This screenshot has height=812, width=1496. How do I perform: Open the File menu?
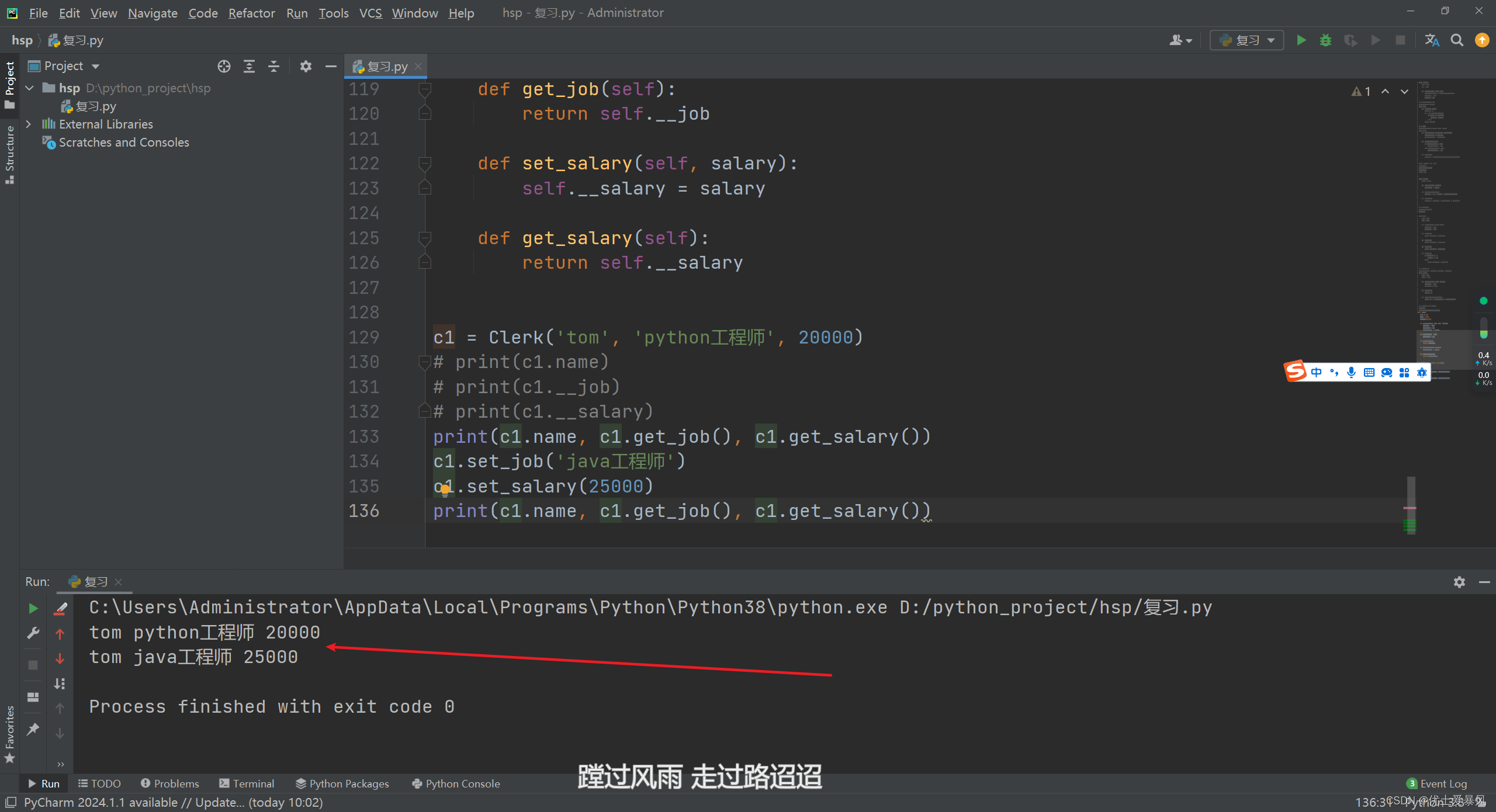tap(38, 13)
